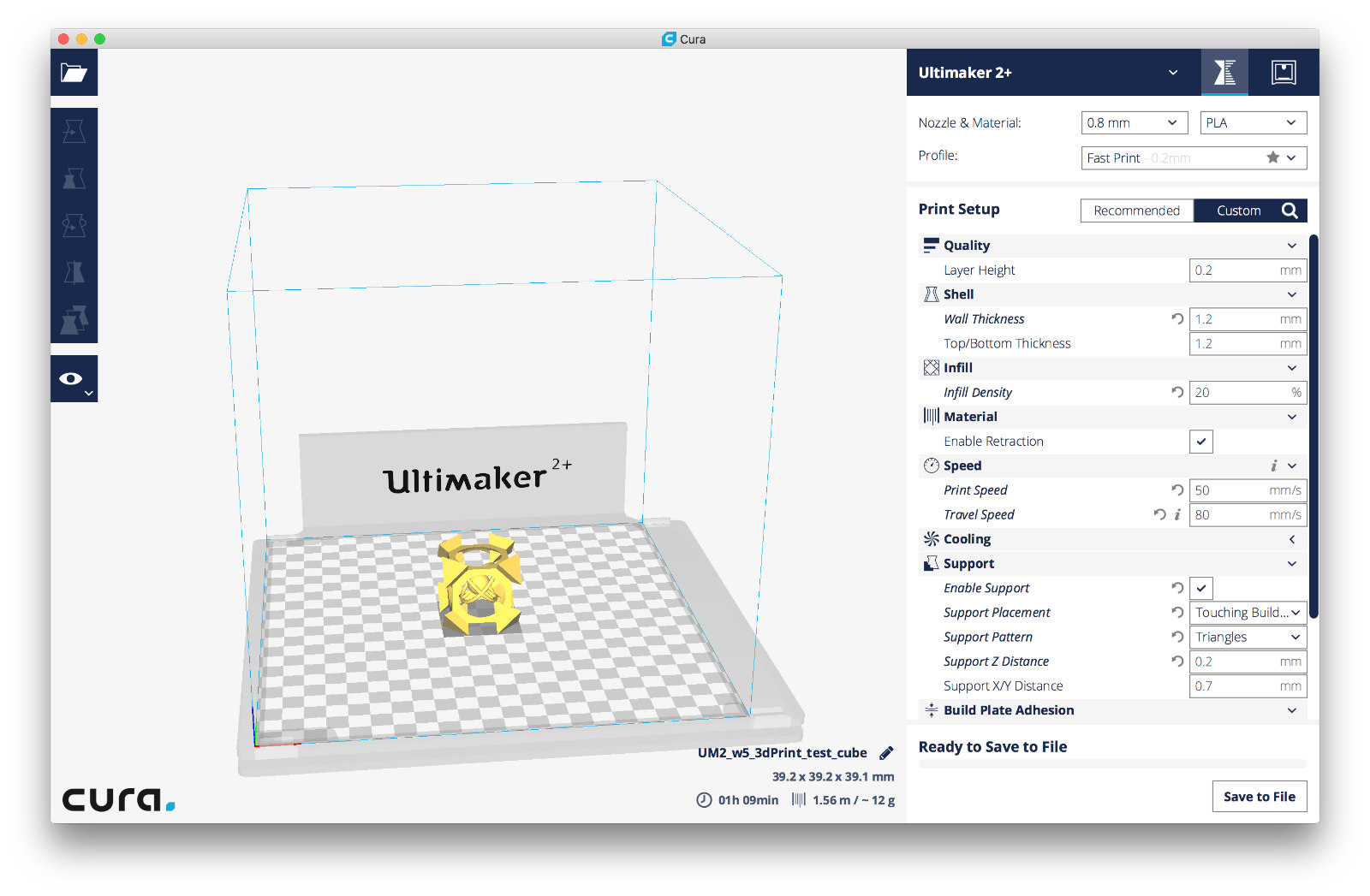
Task: Edit the Infill Density field
Action: [x=1248, y=393]
